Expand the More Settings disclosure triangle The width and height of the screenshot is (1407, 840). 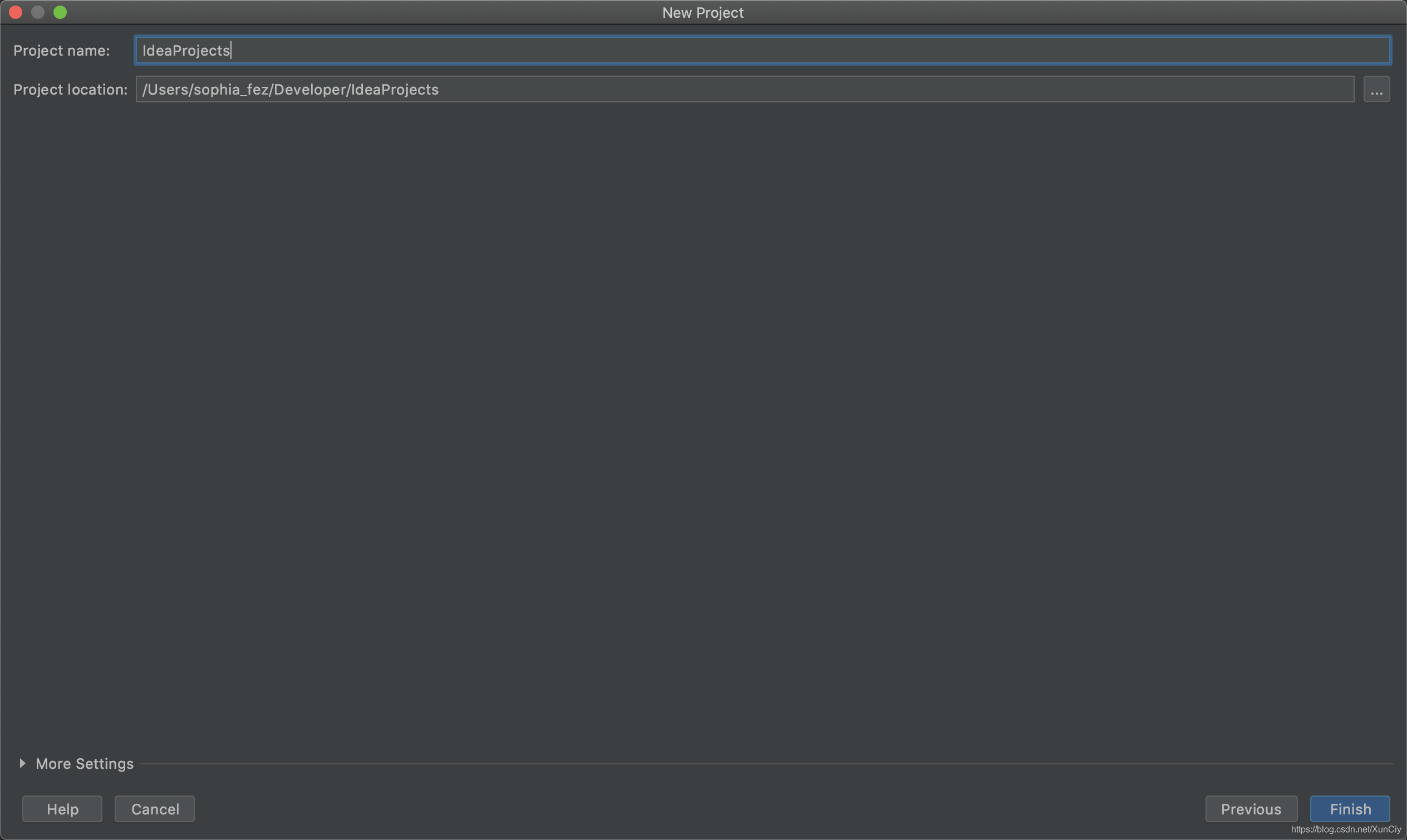pyautogui.click(x=22, y=764)
